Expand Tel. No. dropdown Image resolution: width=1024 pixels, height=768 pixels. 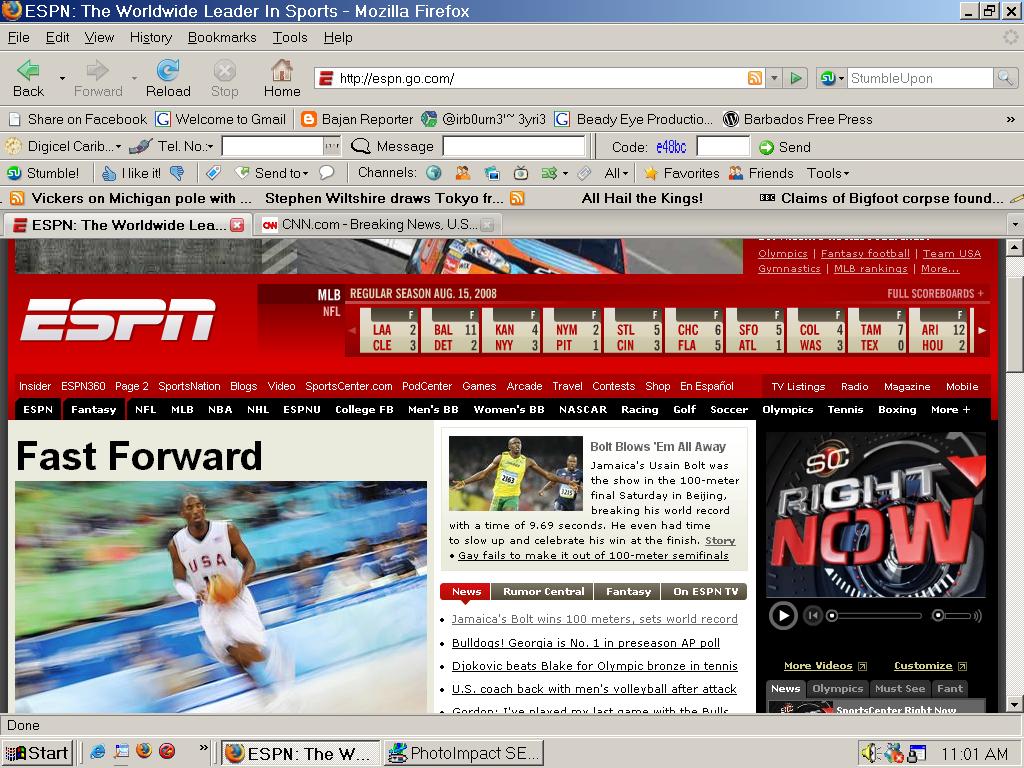pyautogui.click(x=210, y=147)
